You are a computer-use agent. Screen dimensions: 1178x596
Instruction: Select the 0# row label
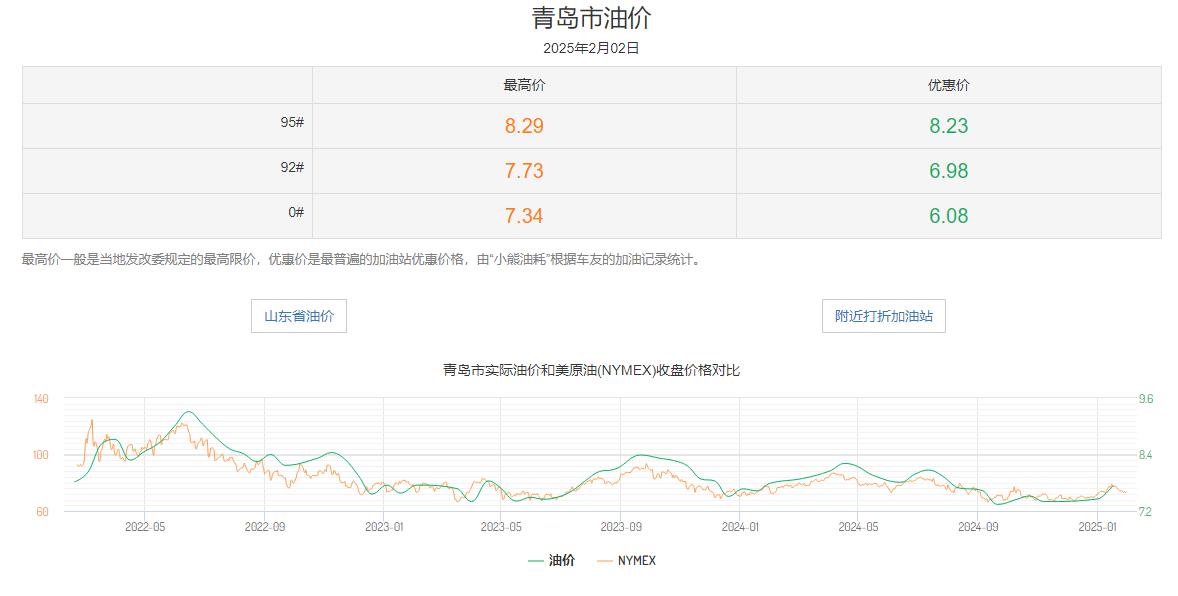(x=295, y=212)
